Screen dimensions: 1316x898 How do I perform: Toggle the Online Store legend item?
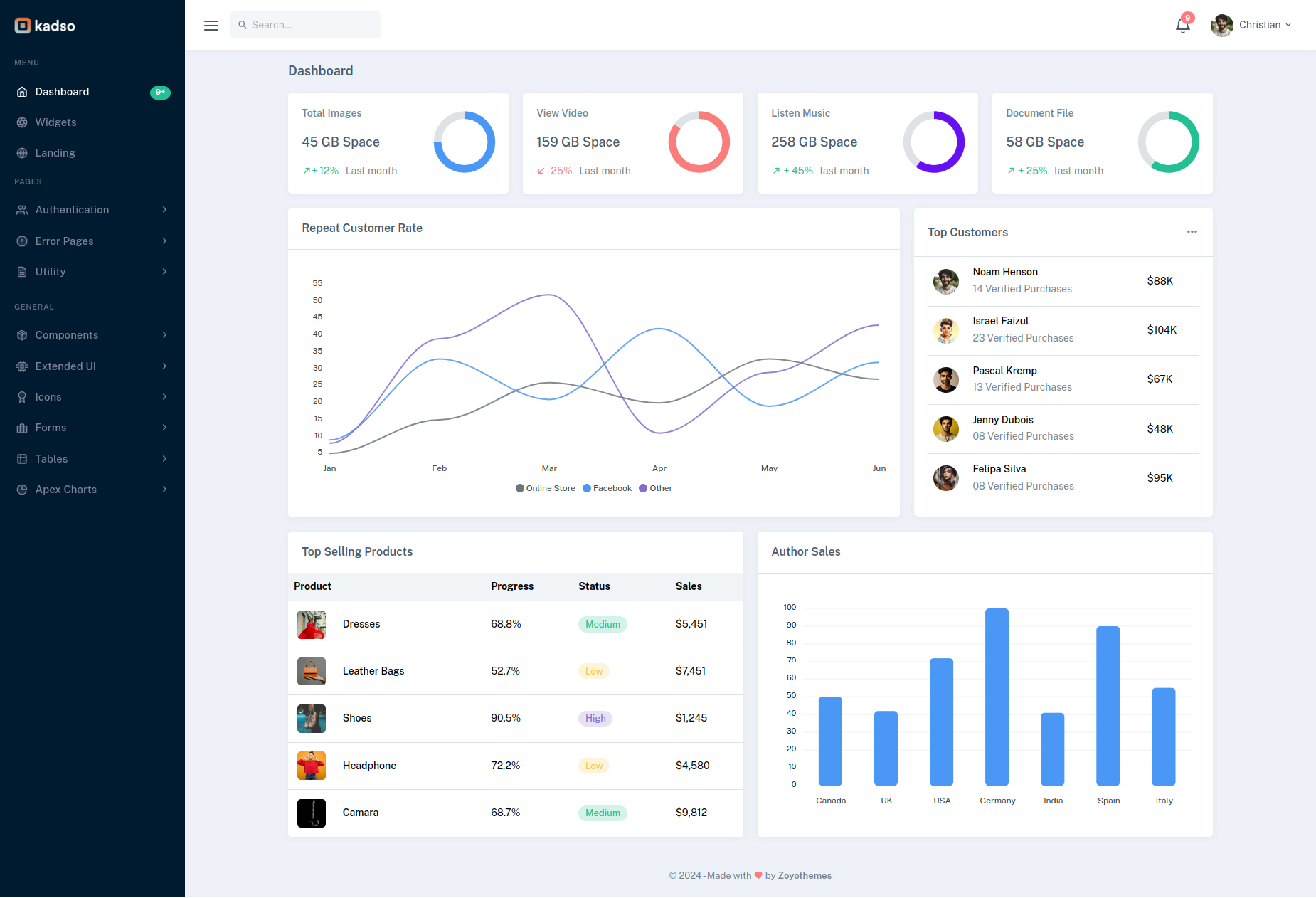pos(546,488)
